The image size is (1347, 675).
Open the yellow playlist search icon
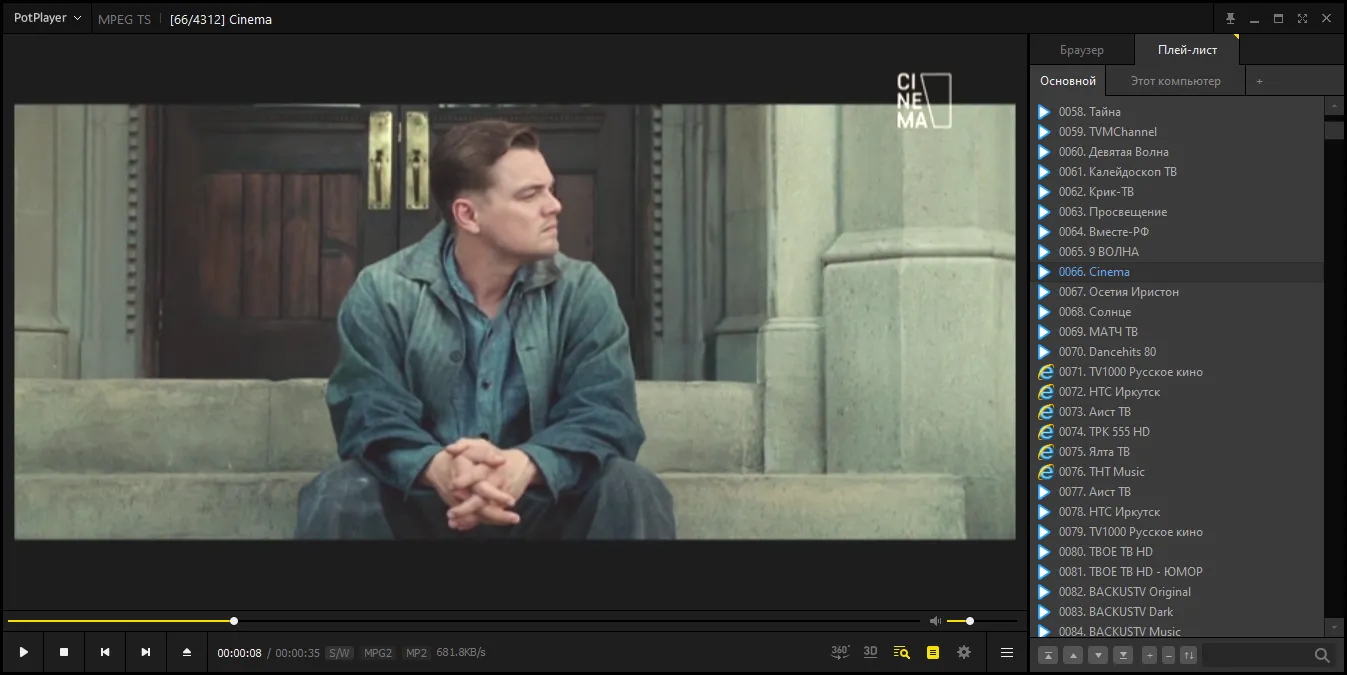[x=902, y=652]
